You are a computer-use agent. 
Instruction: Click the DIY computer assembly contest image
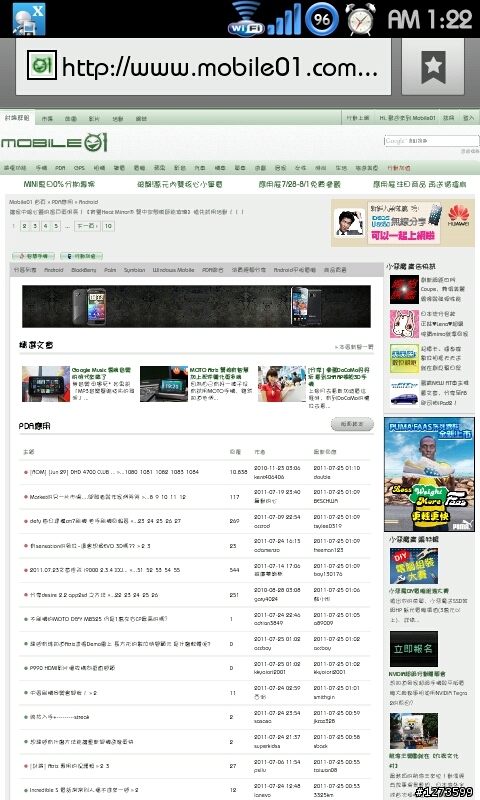(x=414, y=566)
